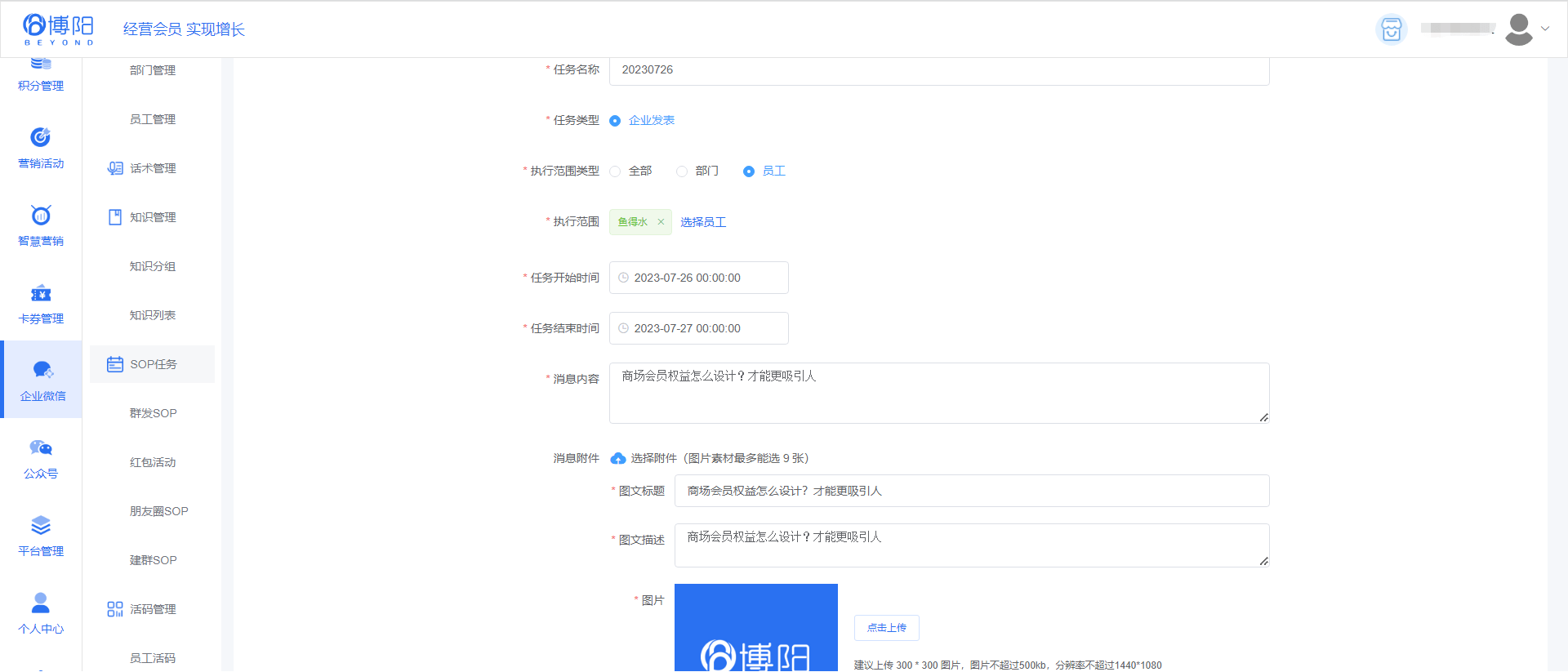1568x672 pixels.
Task: Open the 个人中心 sidebar icon
Action: click(x=41, y=603)
